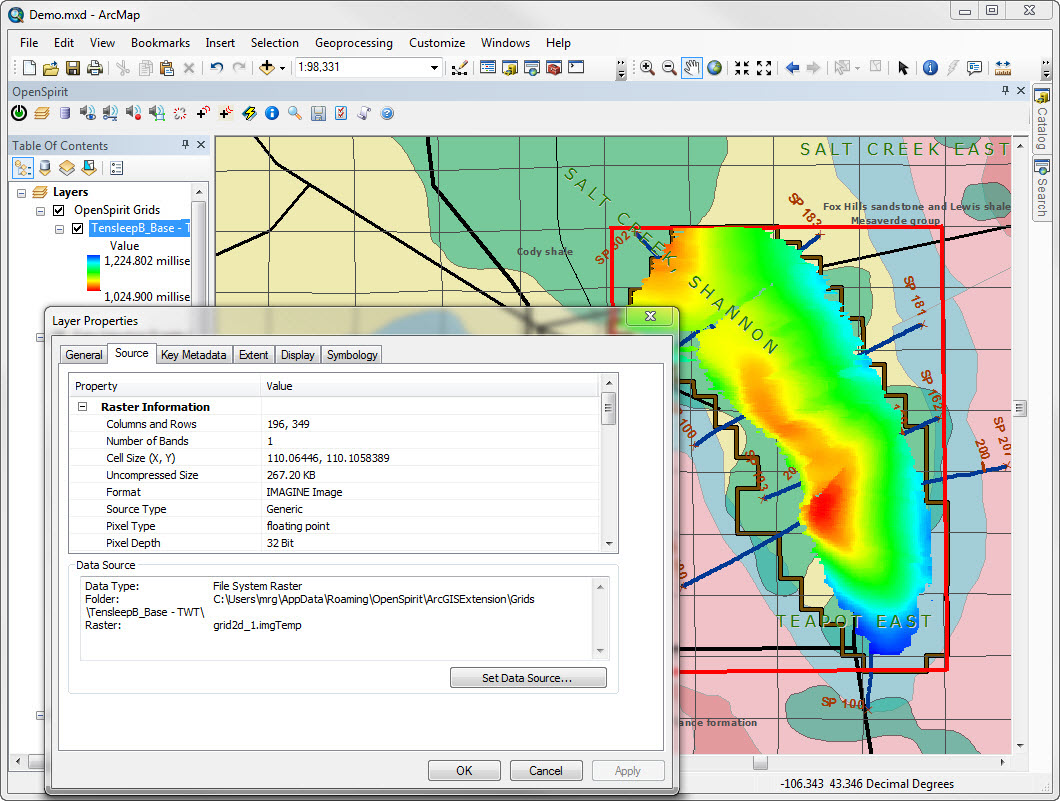Image resolution: width=1060 pixels, height=801 pixels.
Task: Select the Pan hand tool
Action: click(692, 68)
